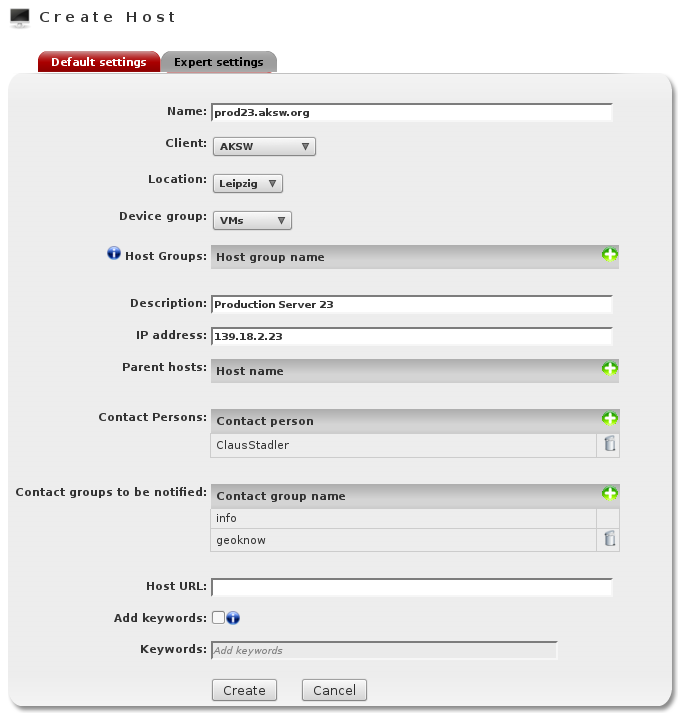Click the Description field with Production Server 23

412,304
